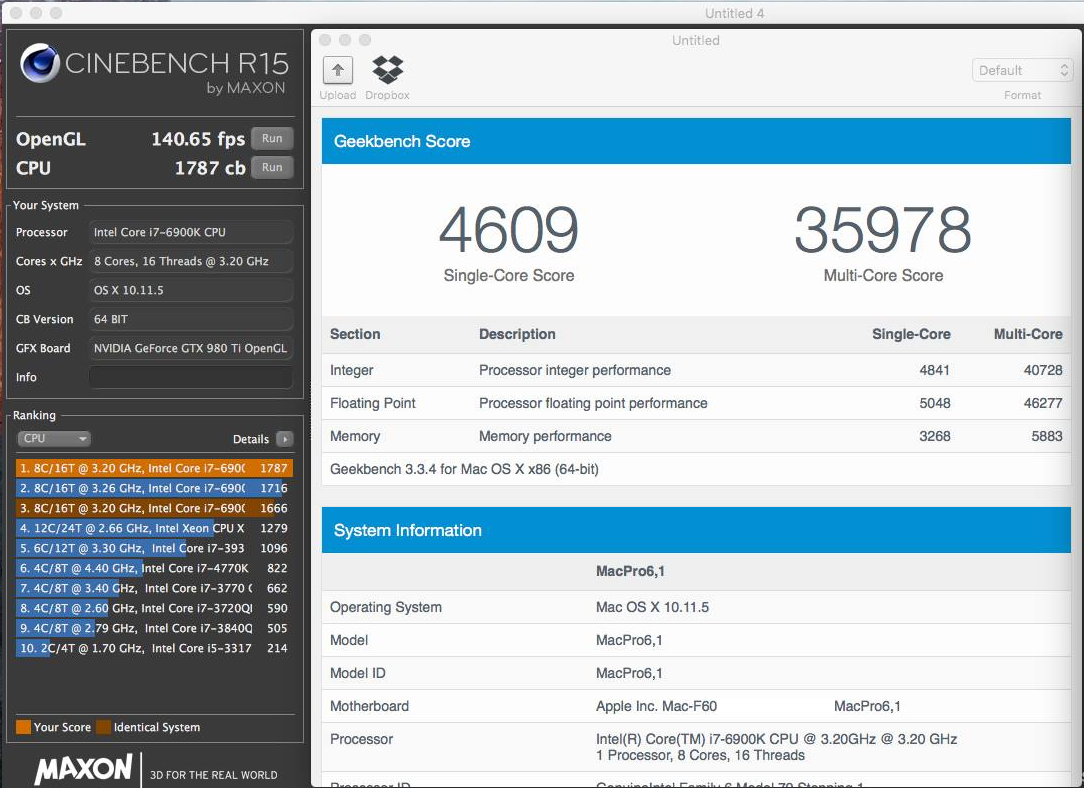Click the Mac OS X 10.11.5 operating system value

[653, 607]
